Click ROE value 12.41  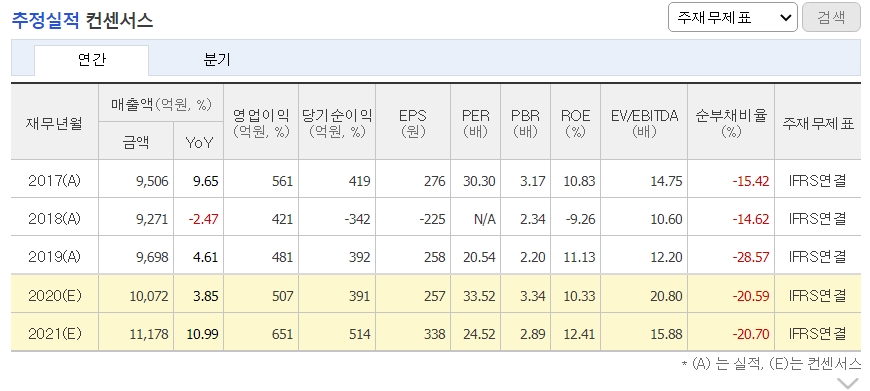tap(579, 334)
